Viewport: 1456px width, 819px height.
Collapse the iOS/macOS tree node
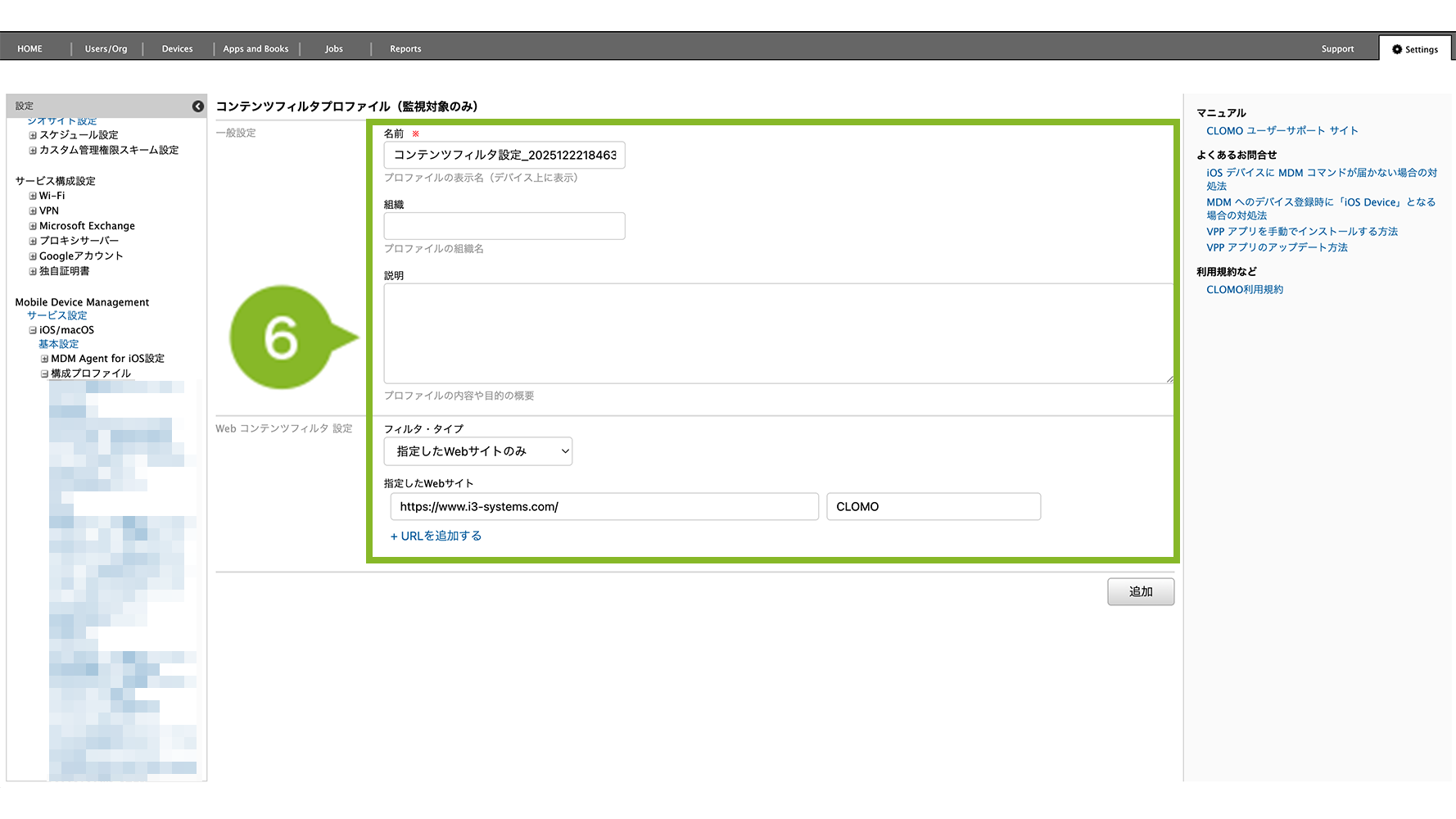coord(33,331)
